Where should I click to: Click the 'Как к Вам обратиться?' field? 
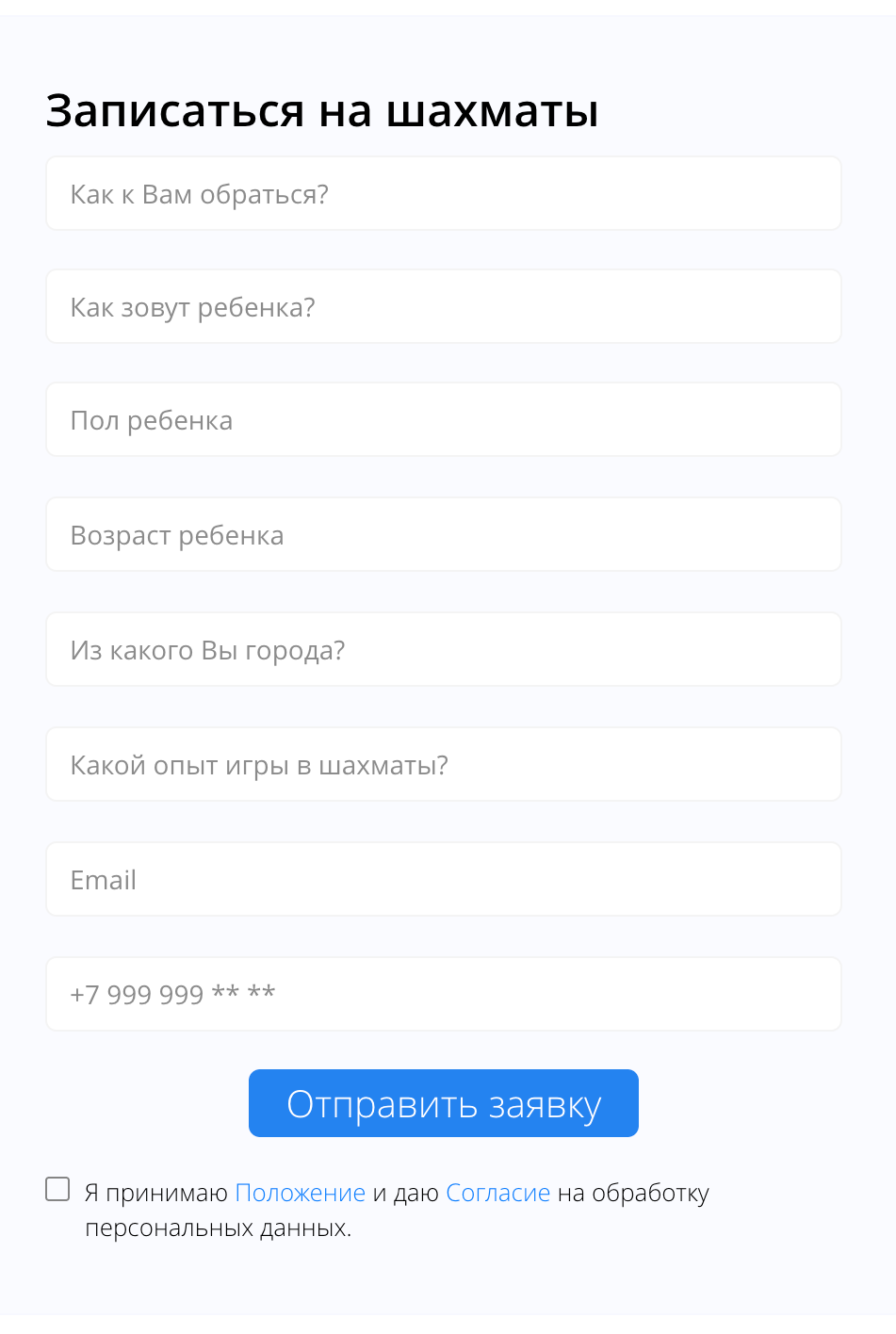click(443, 194)
